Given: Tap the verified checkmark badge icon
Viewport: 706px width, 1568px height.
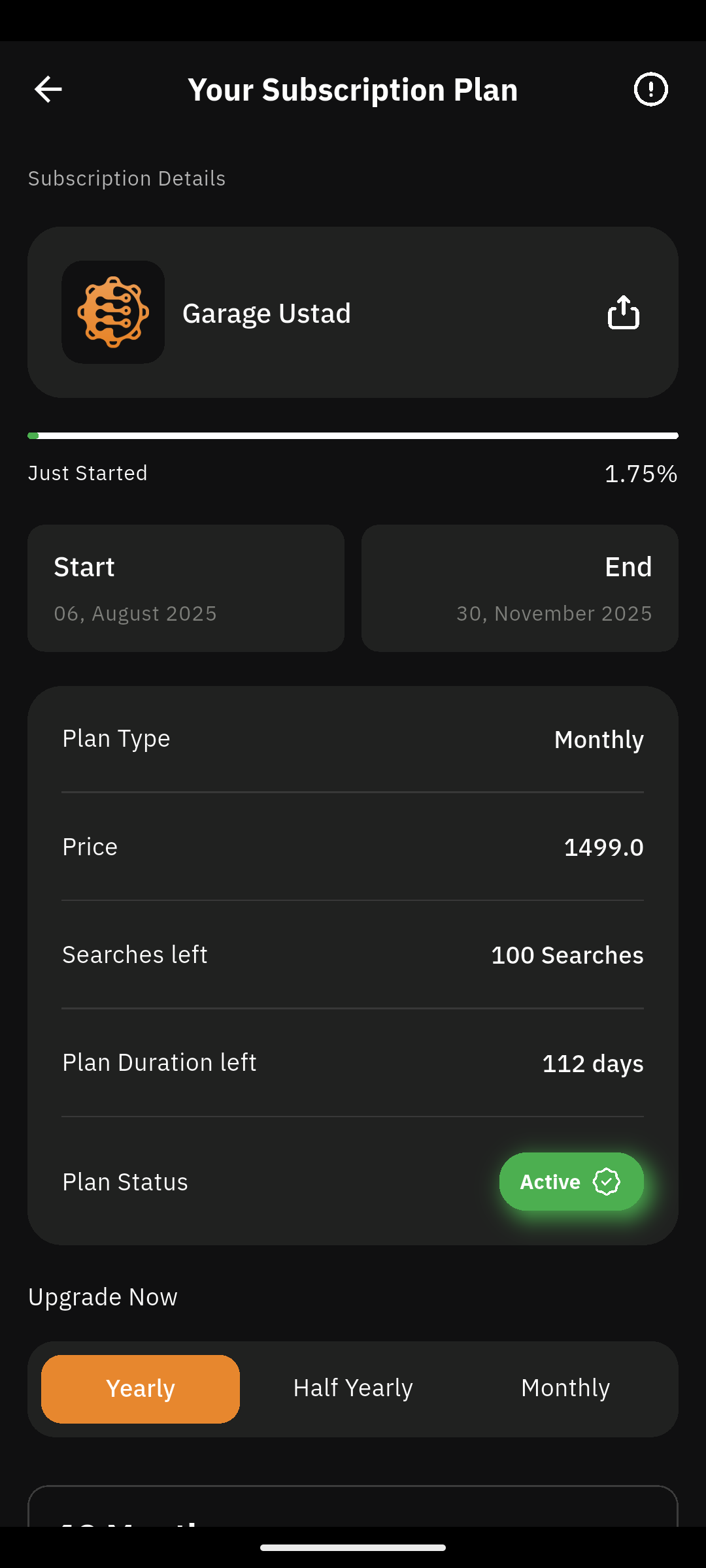Looking at the screenshot, I should pos(606,1182).
